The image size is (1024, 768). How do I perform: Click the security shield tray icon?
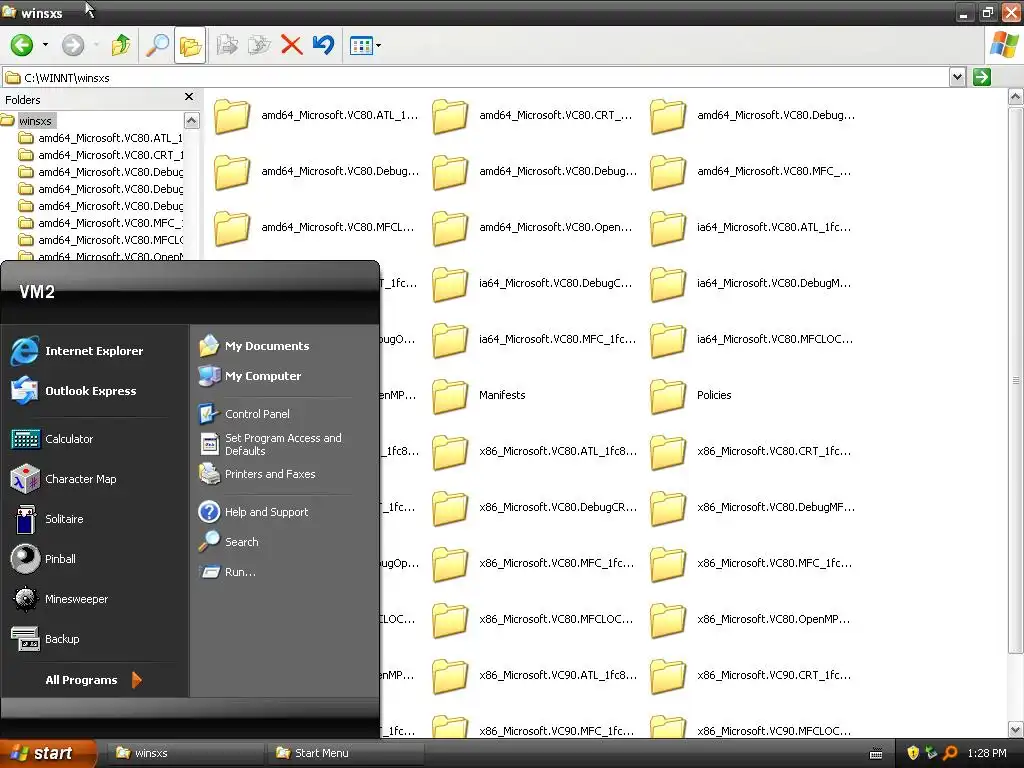(912, 753)
